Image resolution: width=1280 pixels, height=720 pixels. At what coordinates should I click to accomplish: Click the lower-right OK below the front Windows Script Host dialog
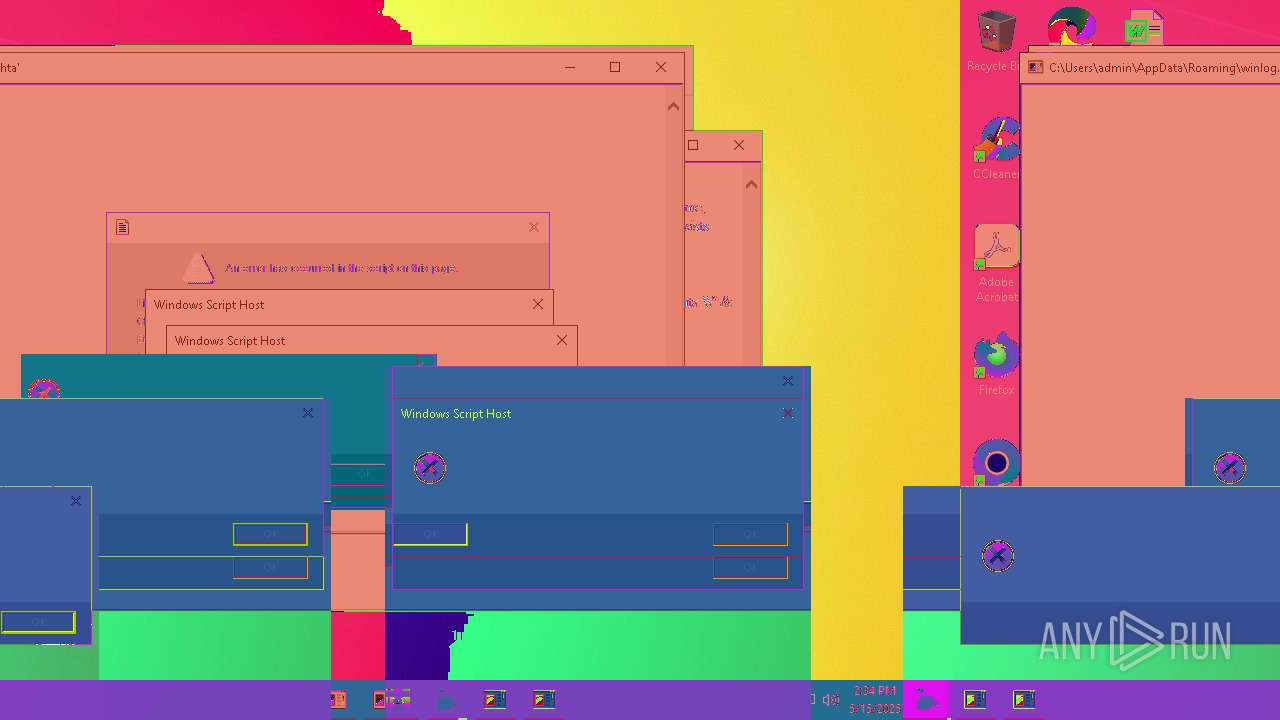tap(750, 568)
